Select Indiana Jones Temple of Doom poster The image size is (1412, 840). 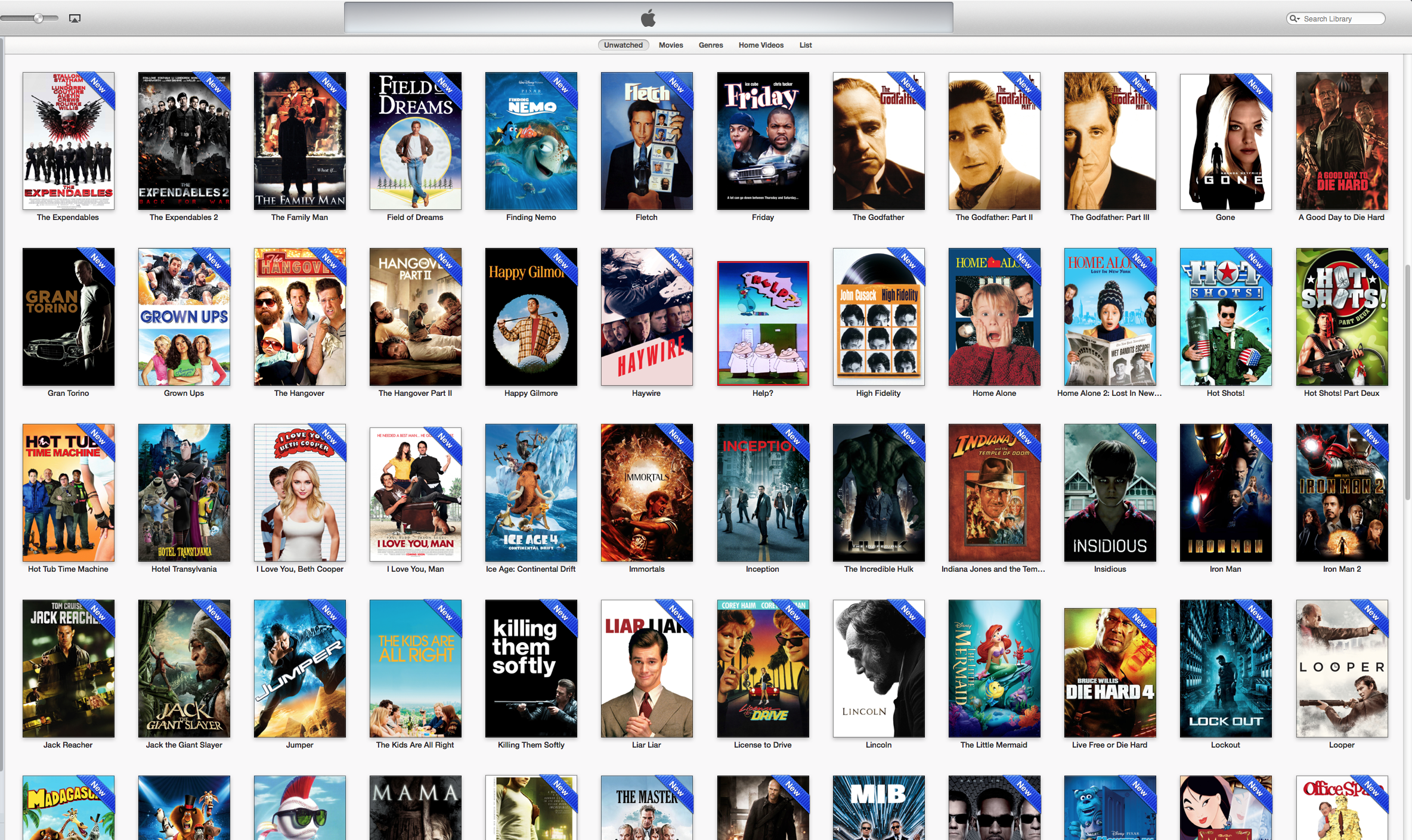pos(995,492)
